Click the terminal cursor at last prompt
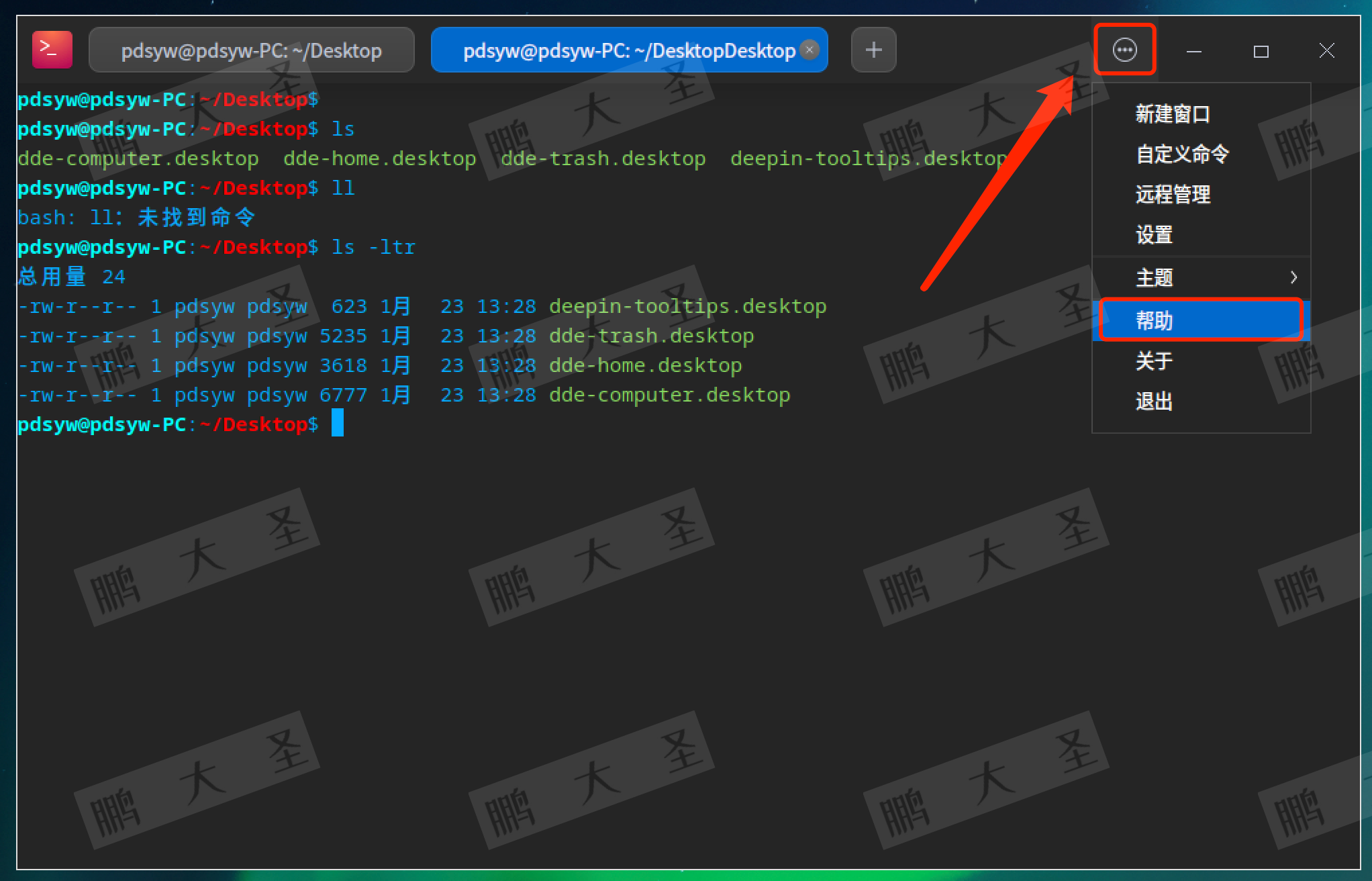 pos(338,424)
